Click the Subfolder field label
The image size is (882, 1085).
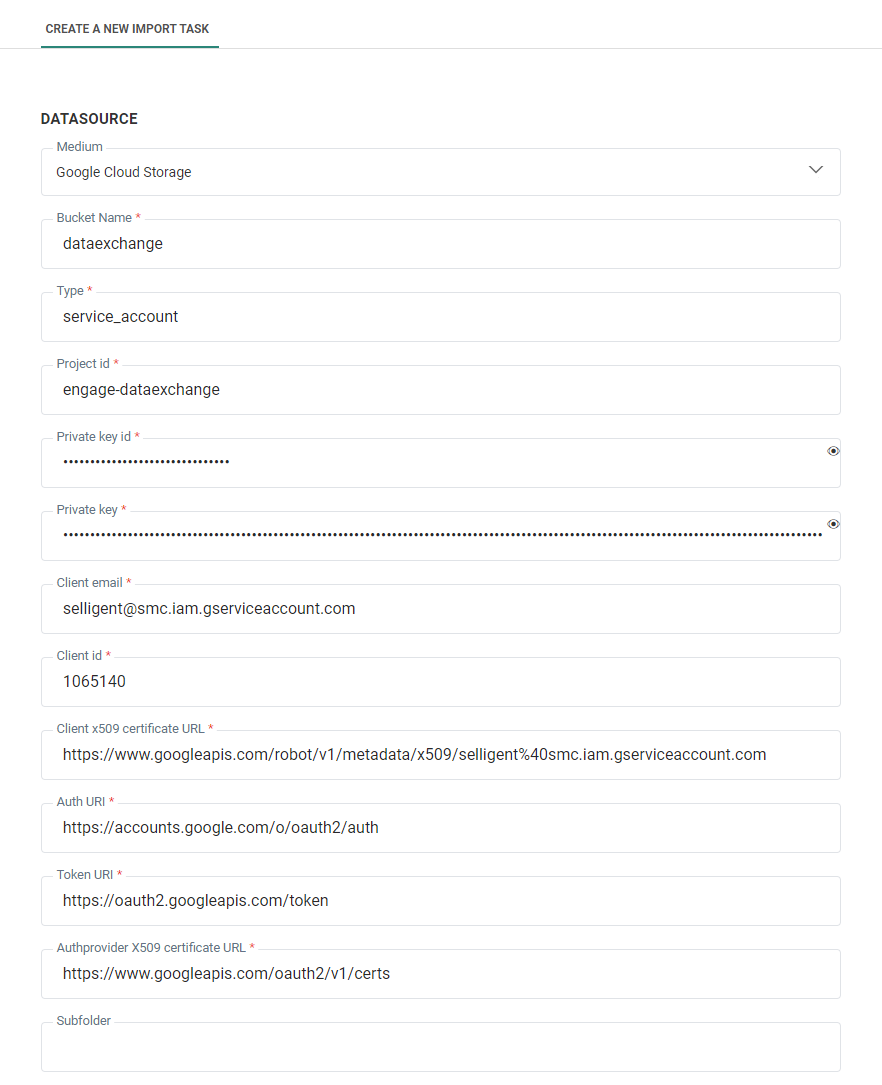point(84,1021)
